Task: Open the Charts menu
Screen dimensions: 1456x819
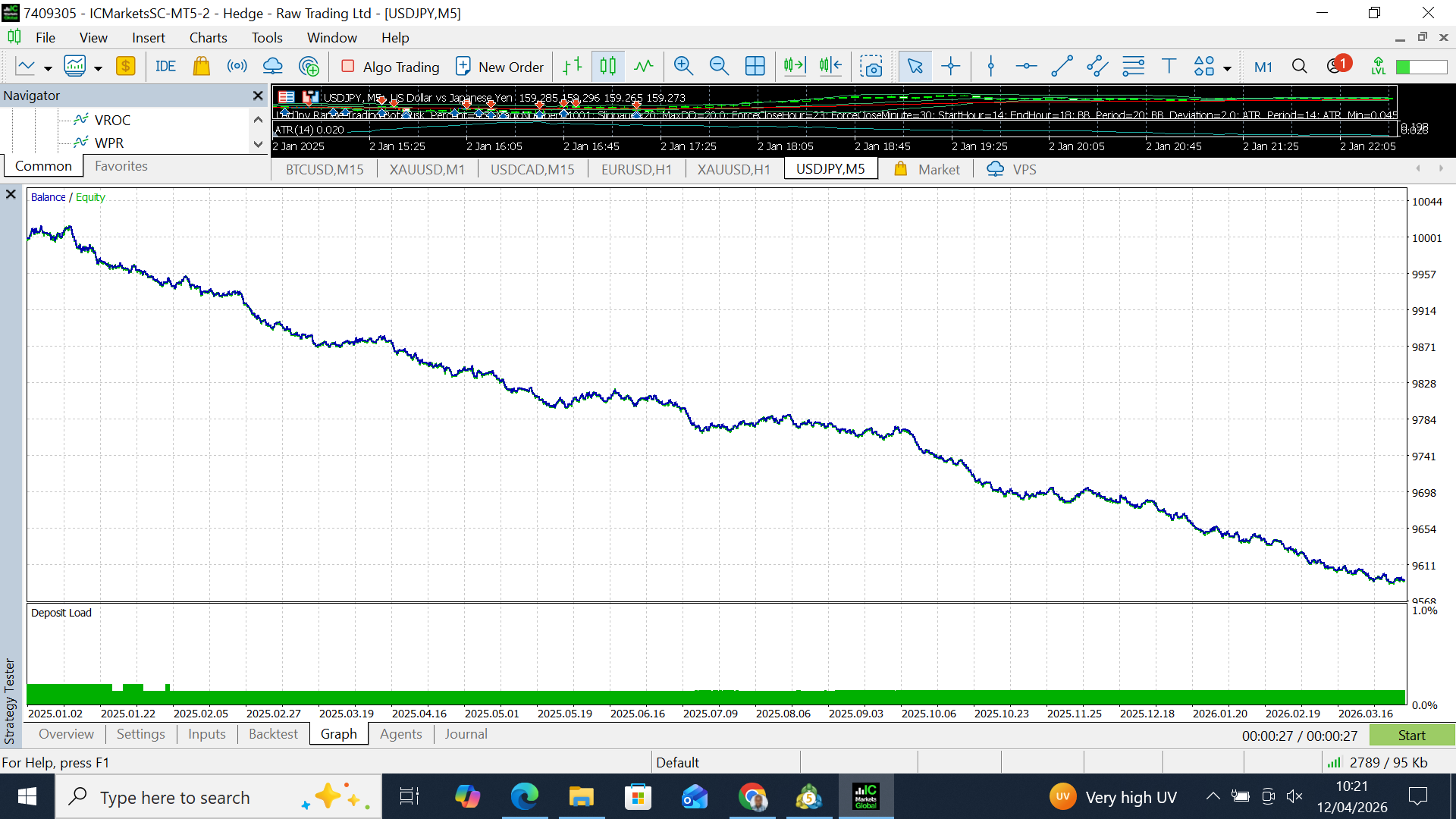Action: tap(208, 38)
